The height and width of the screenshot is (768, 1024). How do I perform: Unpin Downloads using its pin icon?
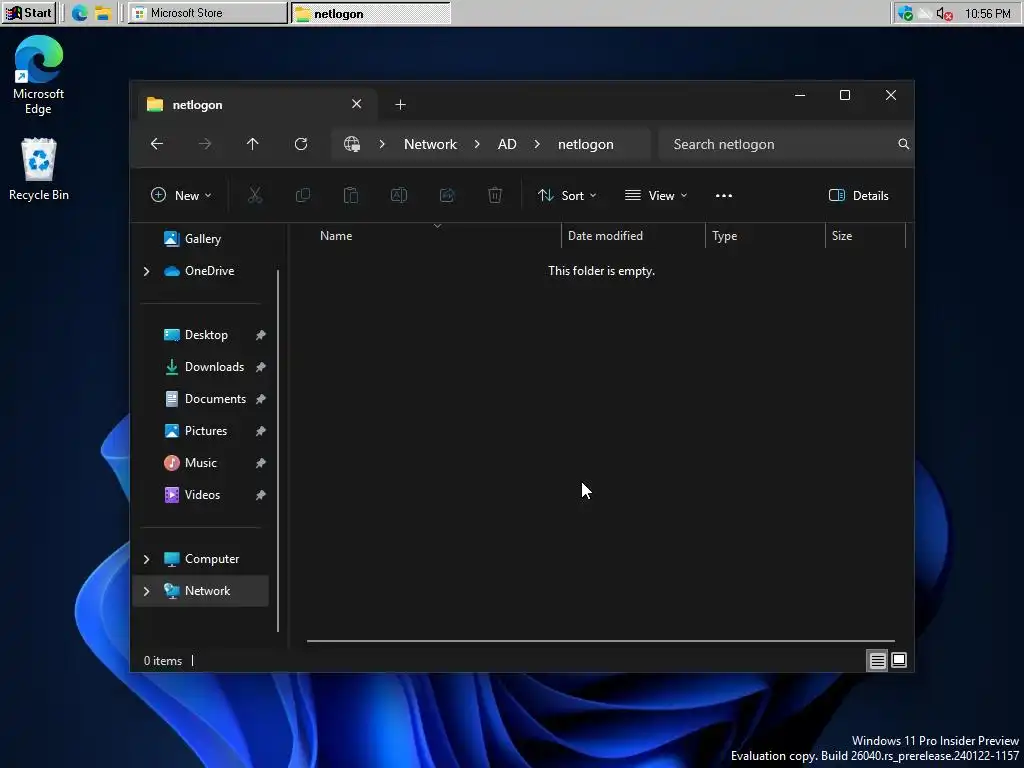tap(261, 367)
